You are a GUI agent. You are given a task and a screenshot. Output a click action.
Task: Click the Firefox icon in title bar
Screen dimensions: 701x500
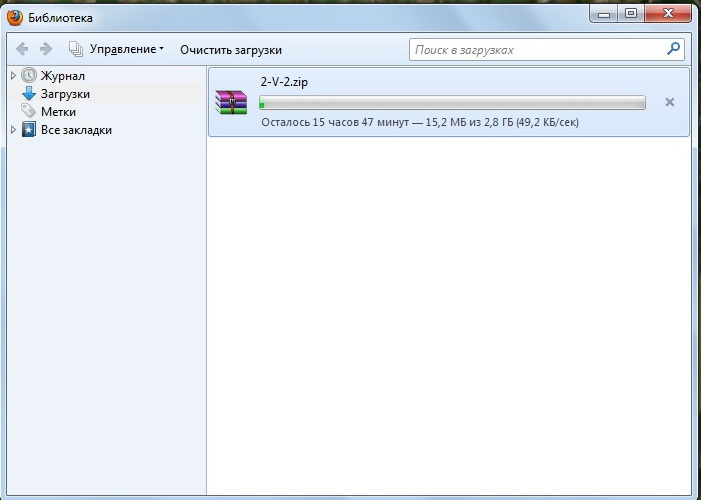point(15,18)
